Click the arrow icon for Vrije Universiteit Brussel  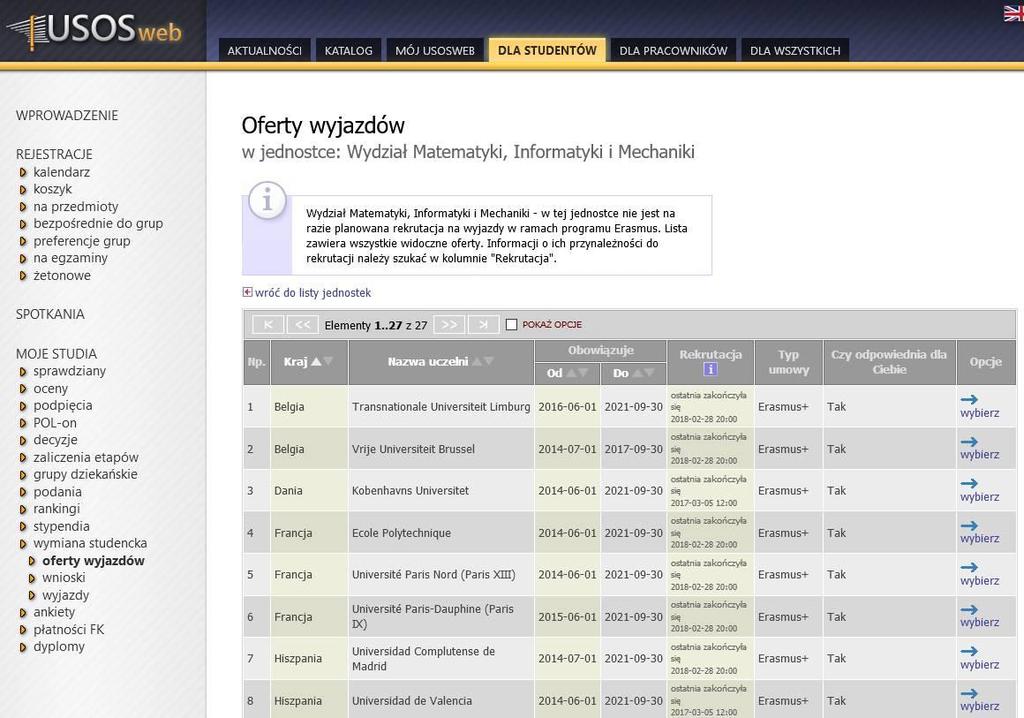coord(969,442)
